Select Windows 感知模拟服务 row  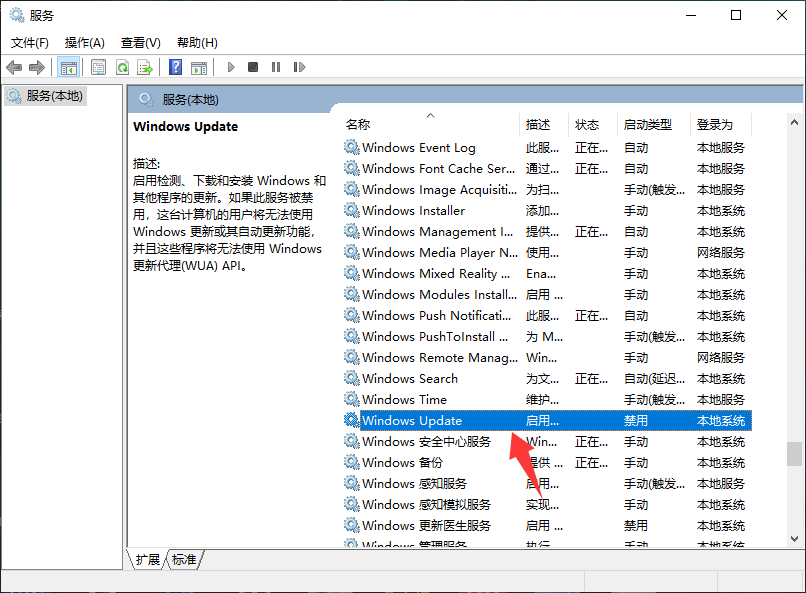pyautogui.click(x=547, y=504)
